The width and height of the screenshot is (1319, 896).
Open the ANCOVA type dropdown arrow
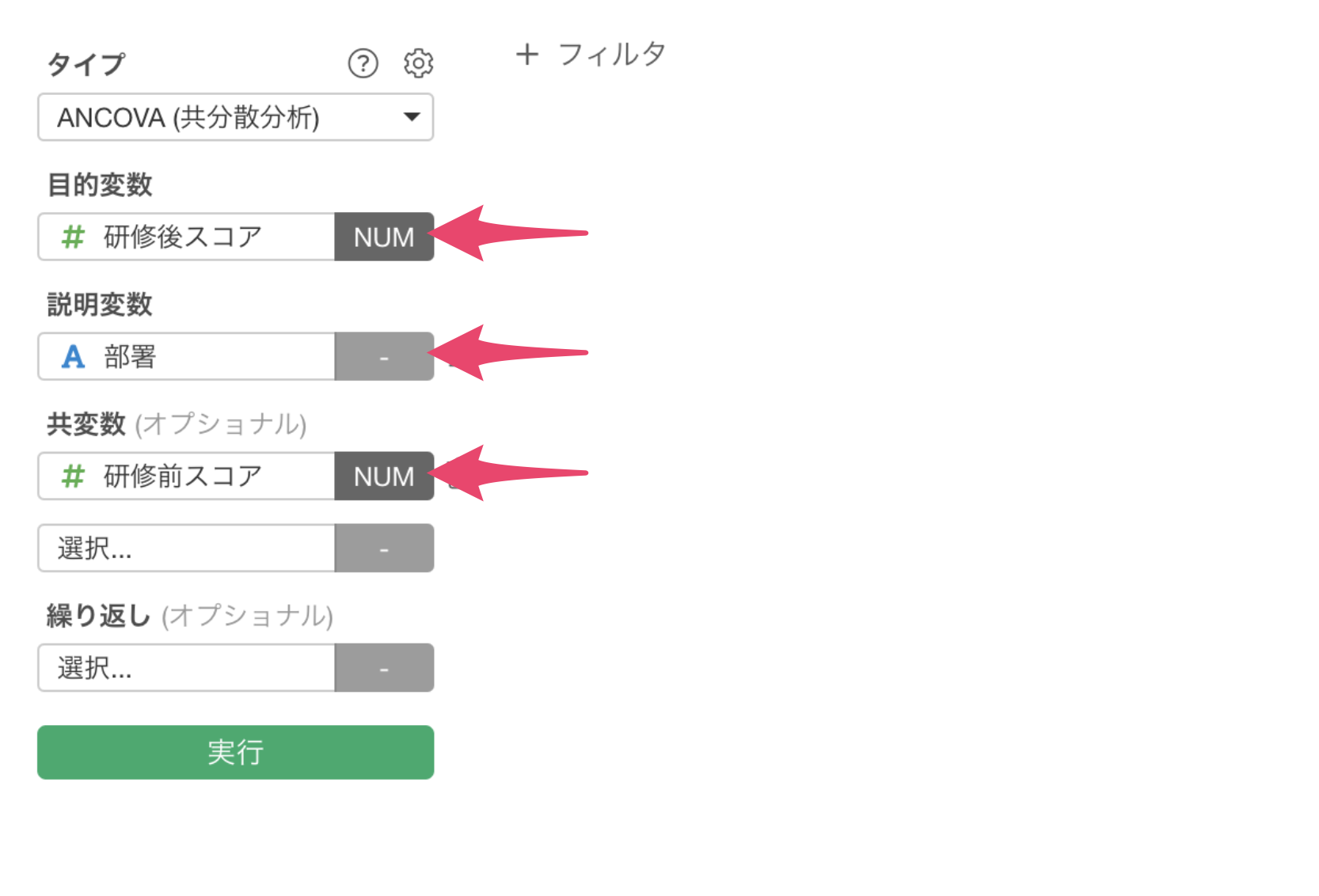pyautogui.click(x=411, y=117)
